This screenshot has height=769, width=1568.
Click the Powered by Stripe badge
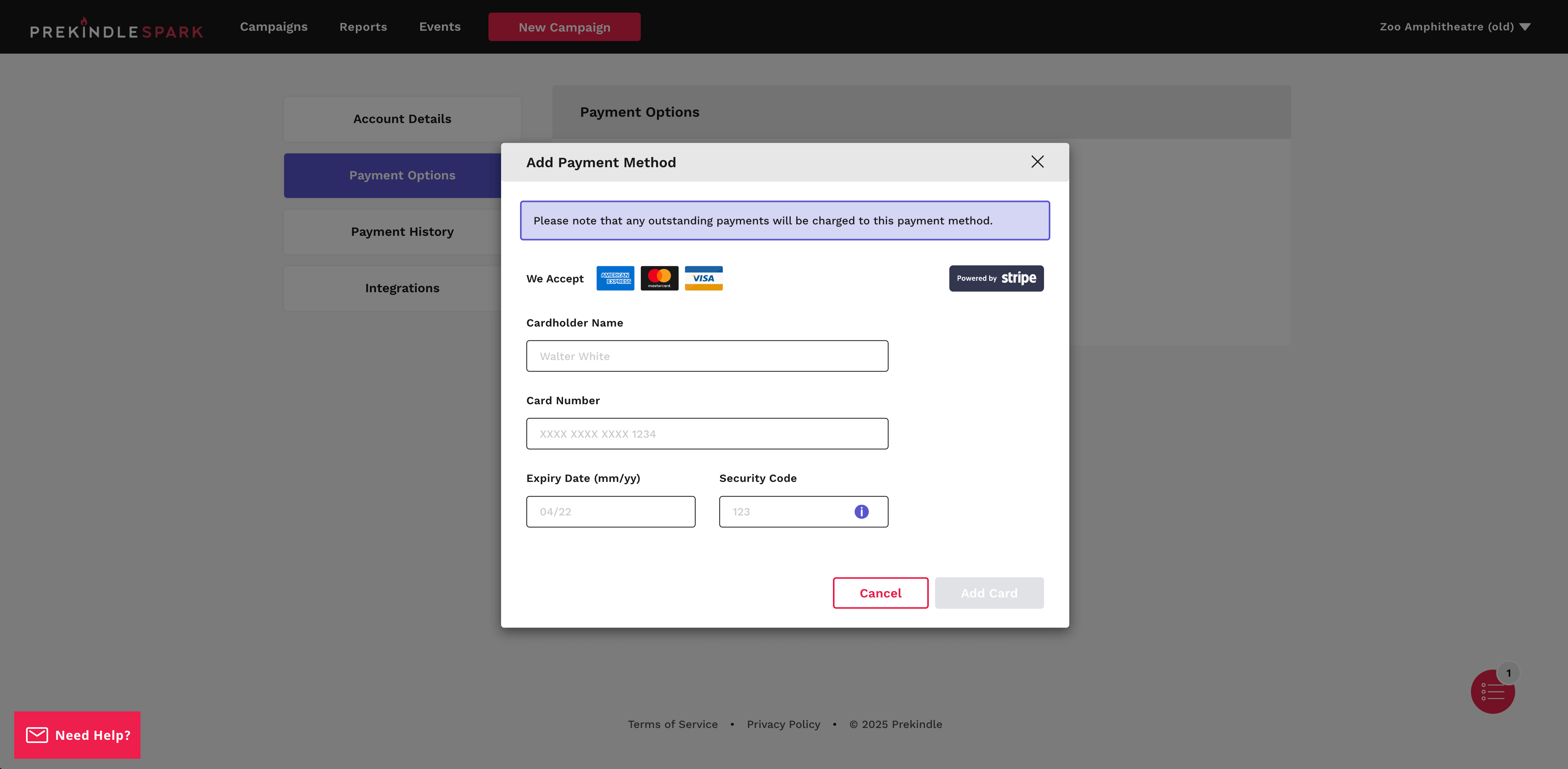(996, 278)
